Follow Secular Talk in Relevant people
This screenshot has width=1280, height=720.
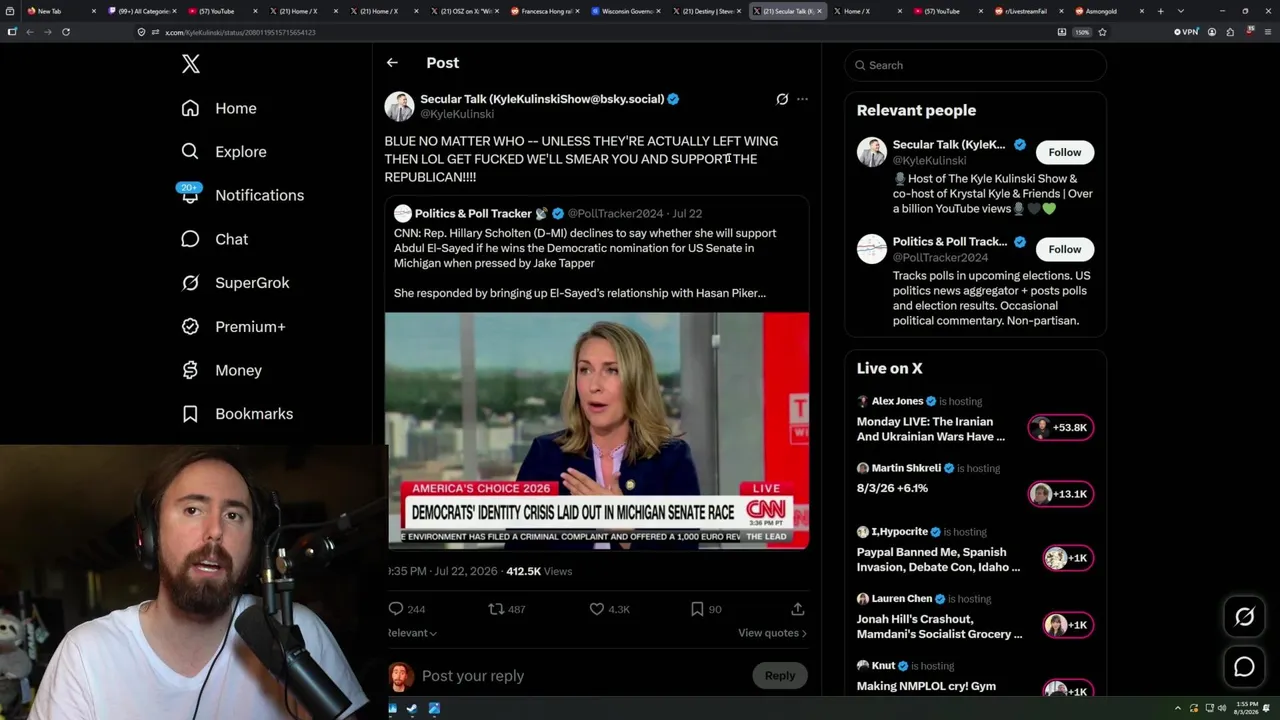tap(1065, 152)
